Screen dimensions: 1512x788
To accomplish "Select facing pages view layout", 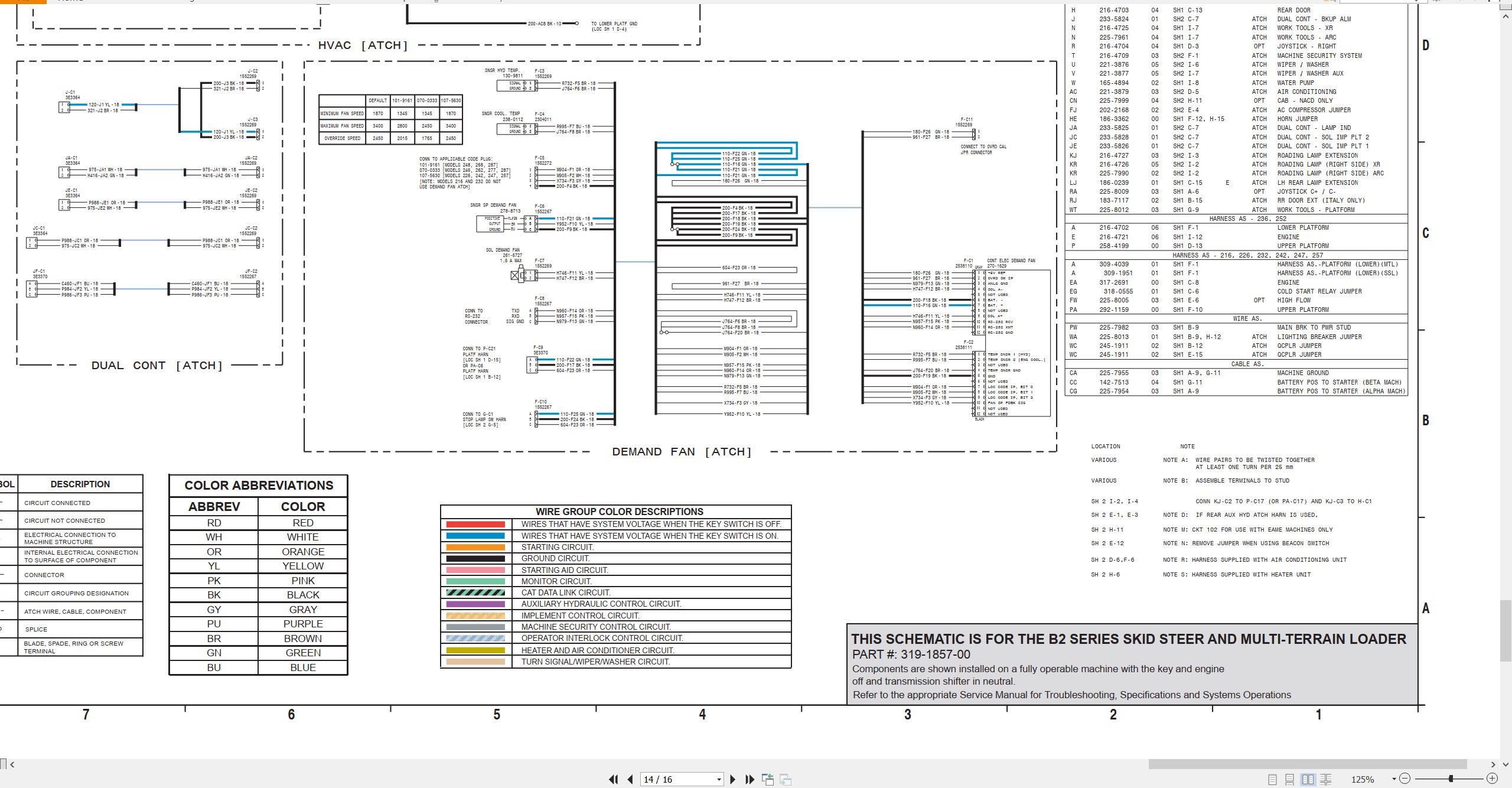I will (1308, 779).
